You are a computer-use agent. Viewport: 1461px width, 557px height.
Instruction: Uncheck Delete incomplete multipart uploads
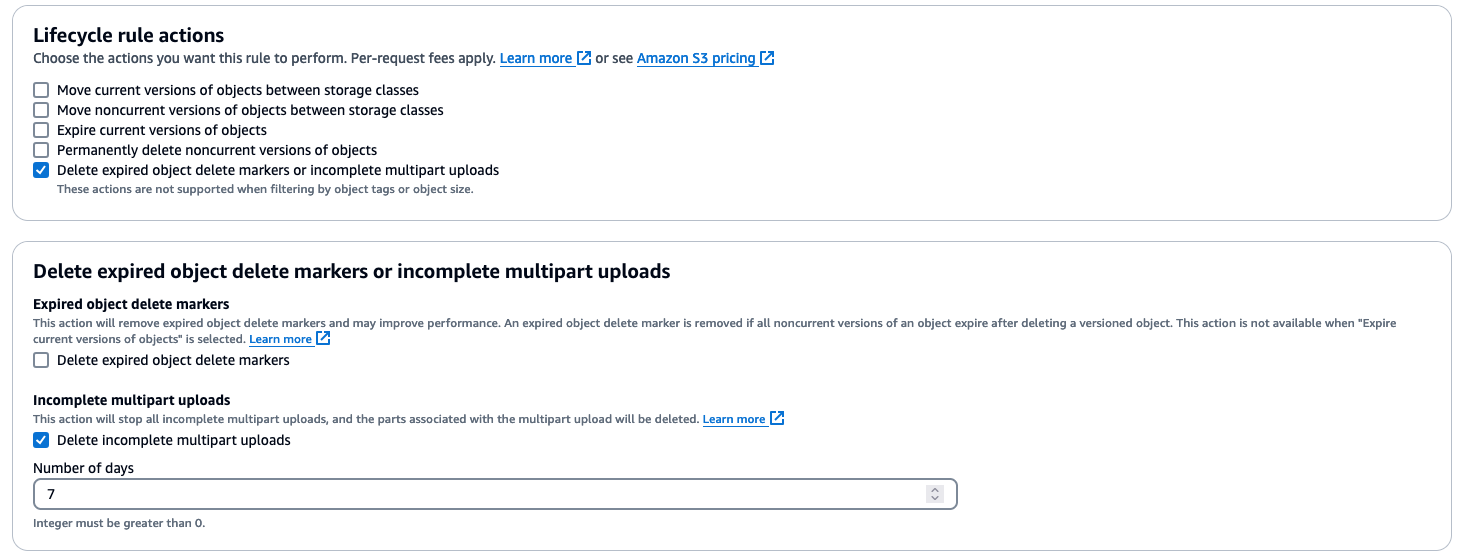pos(41,440)
